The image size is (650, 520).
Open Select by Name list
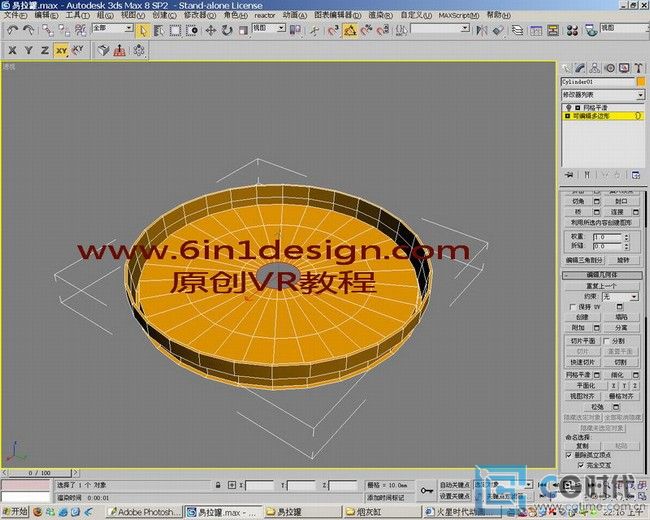coord(158,31)
